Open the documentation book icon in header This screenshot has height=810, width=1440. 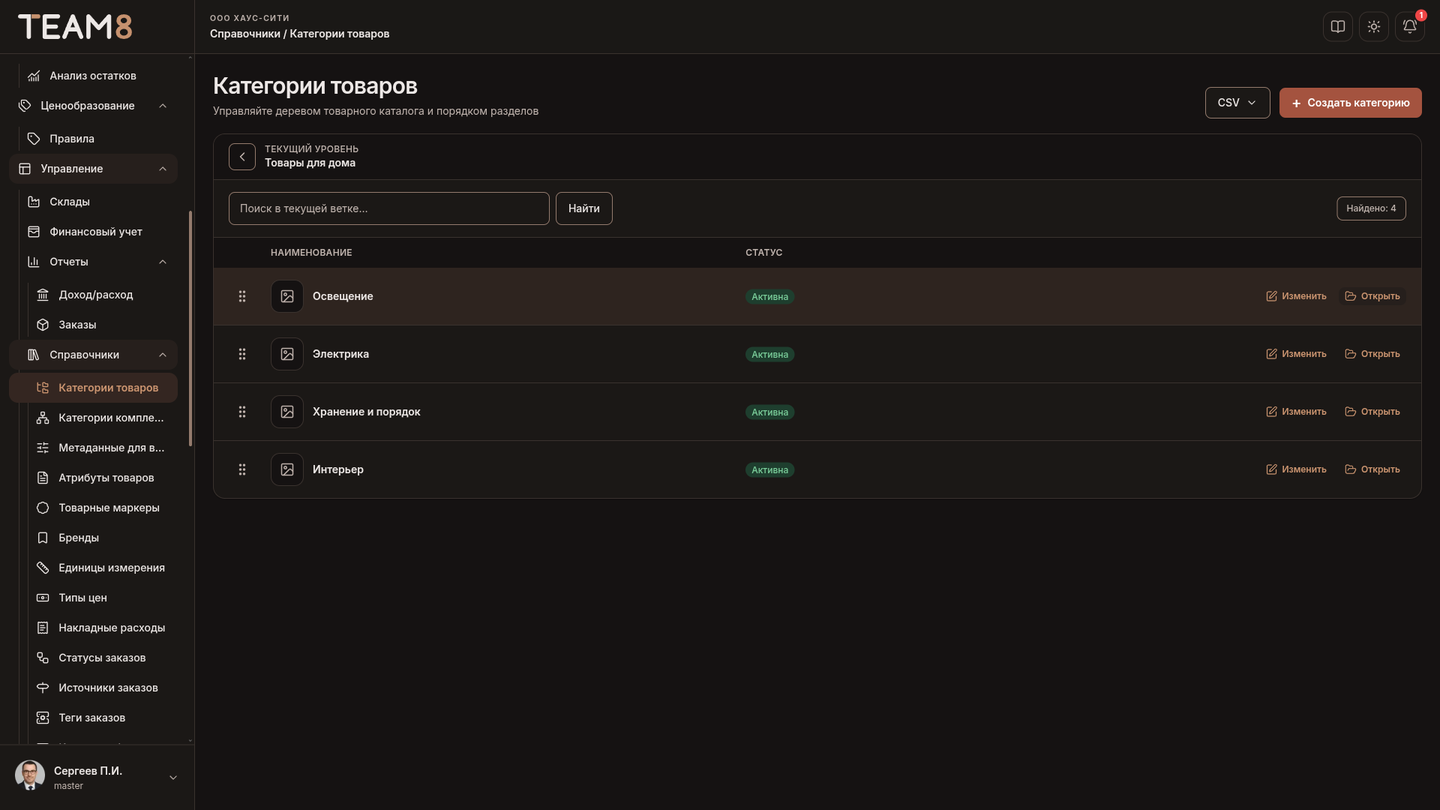pyautogui.click(x=1338, y=26)
